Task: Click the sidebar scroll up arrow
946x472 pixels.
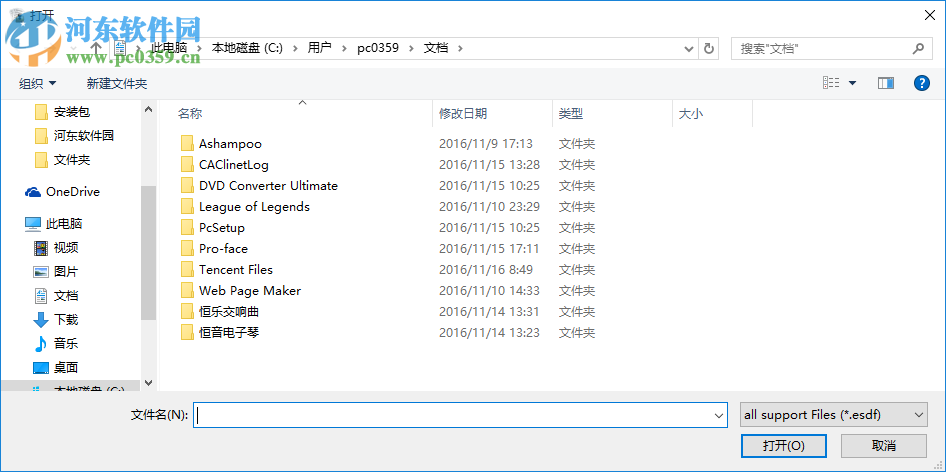Action: [148, 109]
